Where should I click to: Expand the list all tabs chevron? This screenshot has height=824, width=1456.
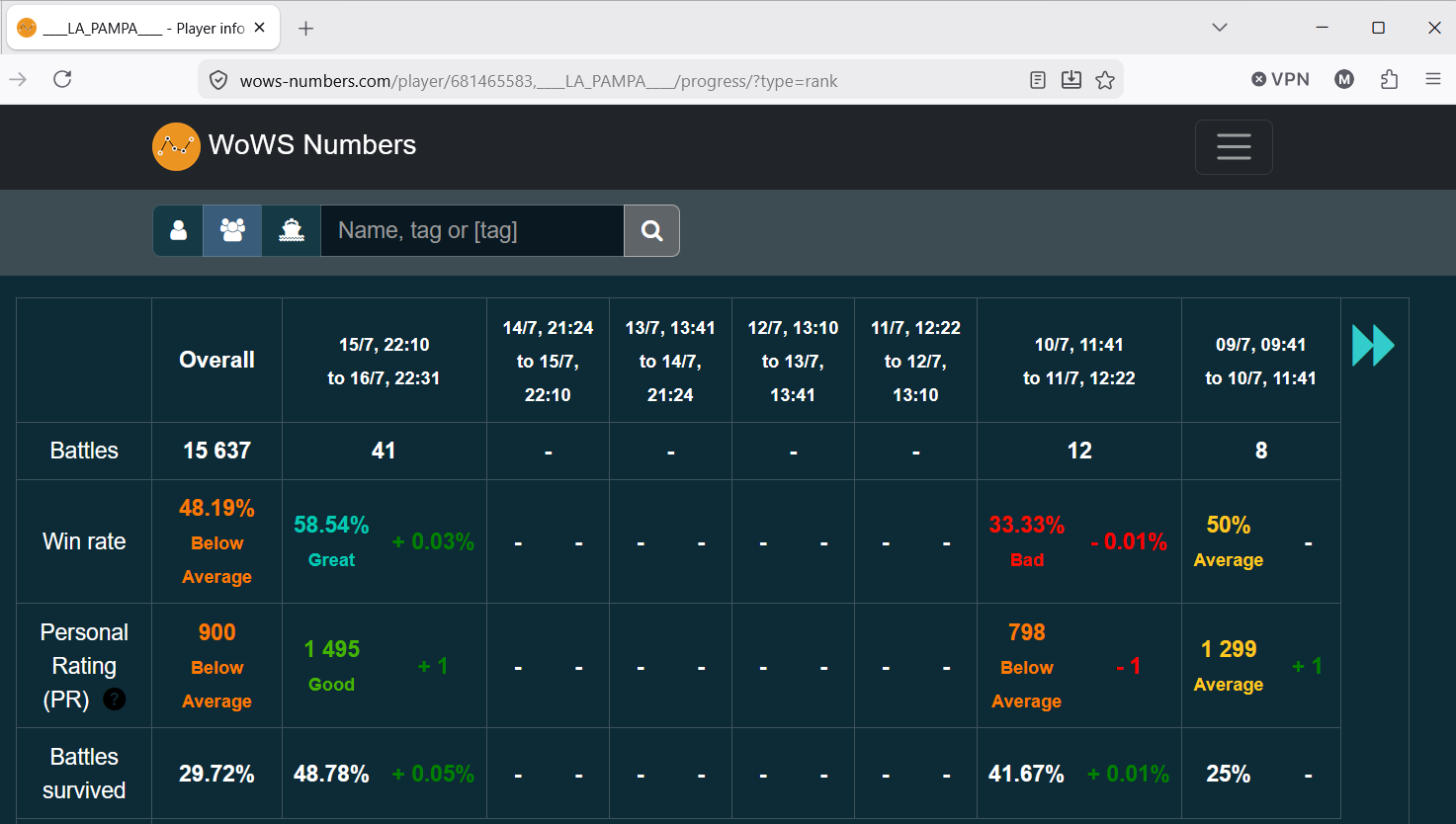1220,28
